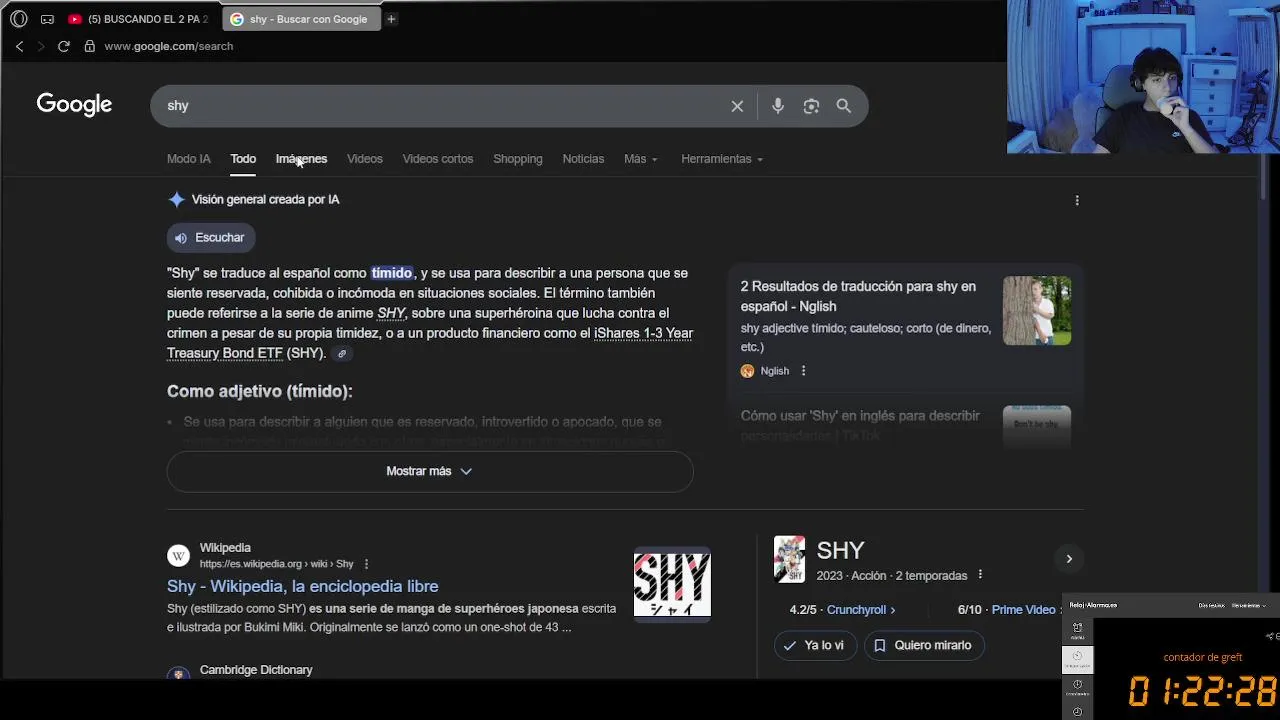This screenshot has height=720, width=1280.
Task: Open three-dot menu beside Nglish source
Action: [x=803, y=371]
